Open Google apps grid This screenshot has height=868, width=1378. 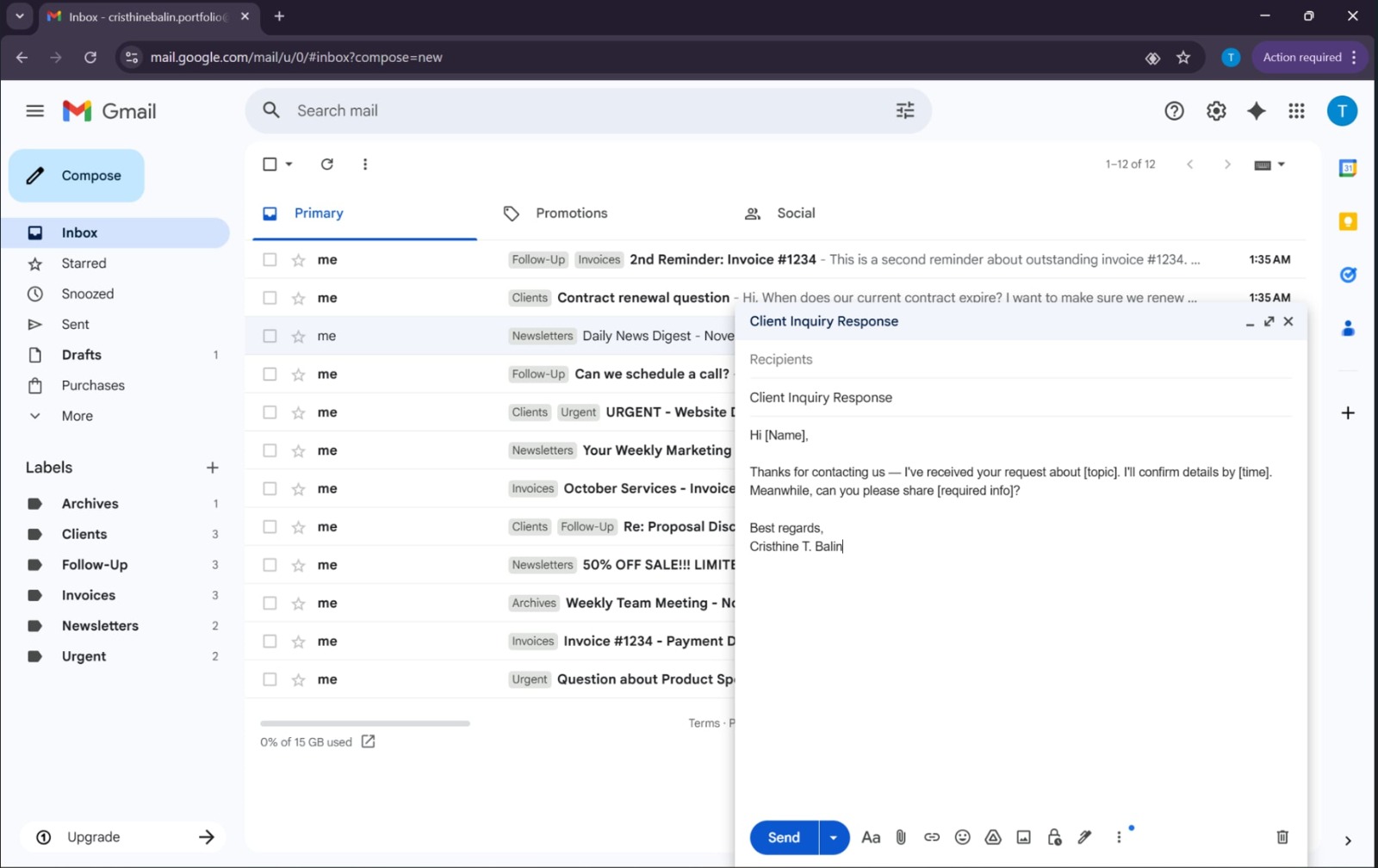[x=1296, y=111]
